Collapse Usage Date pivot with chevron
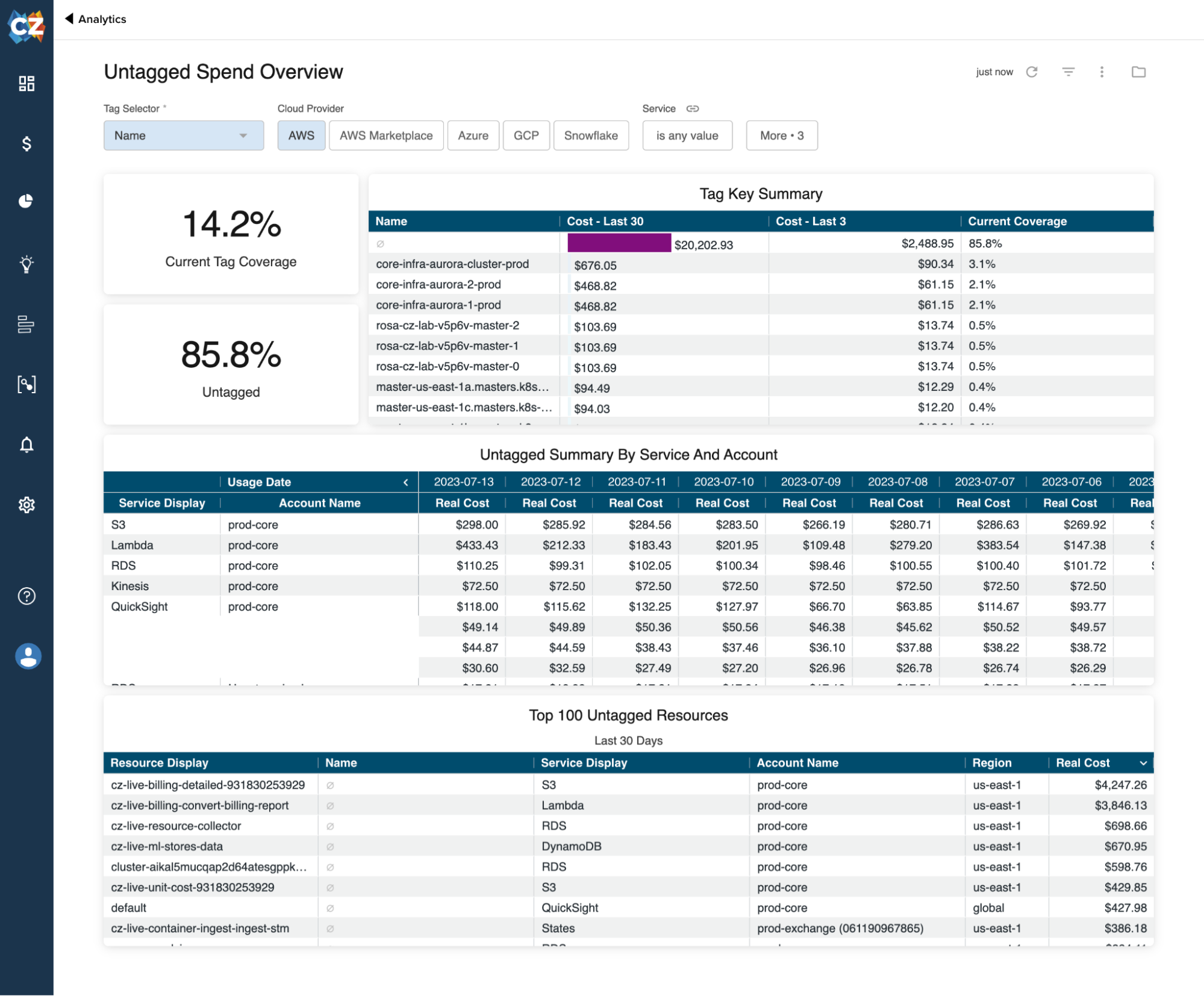This screenshot has width=1204, height=996. pyautogui.click(x=406, y=482)
